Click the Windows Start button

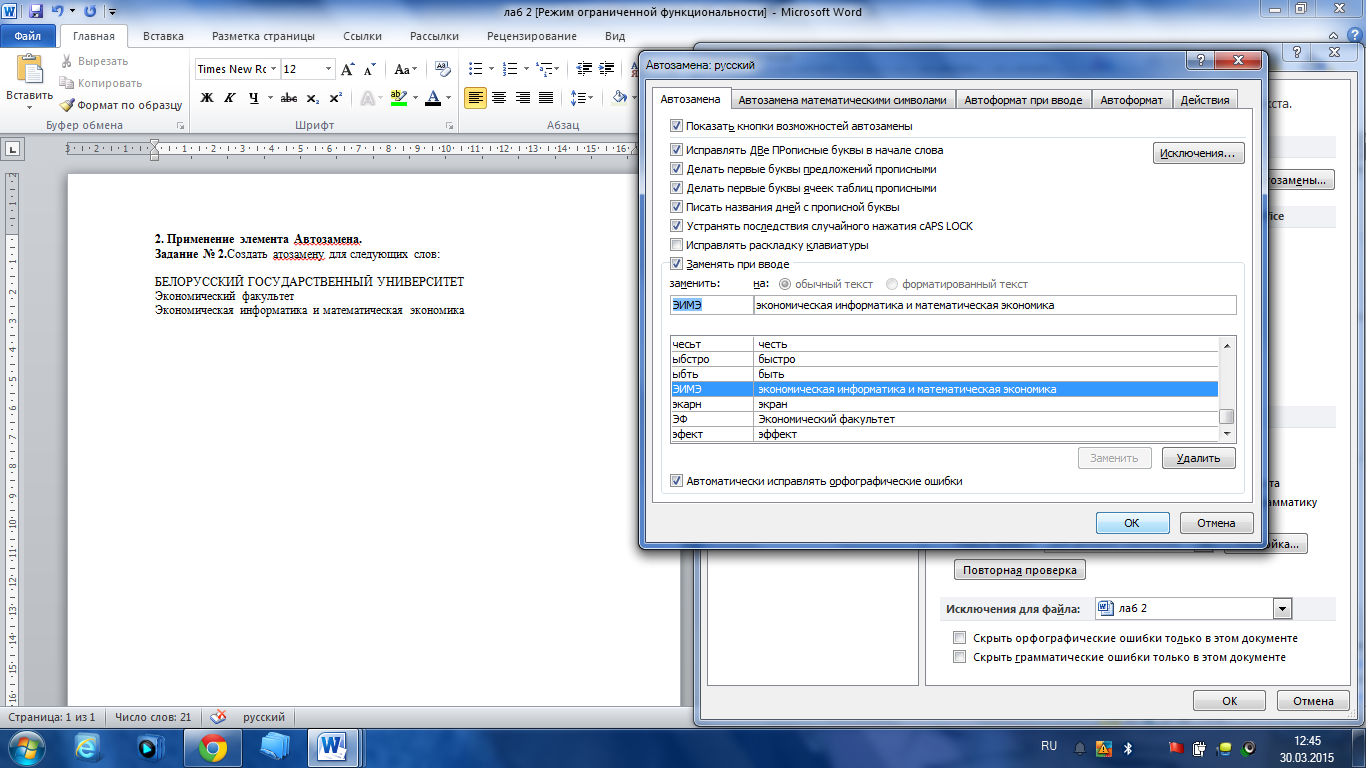27,747
